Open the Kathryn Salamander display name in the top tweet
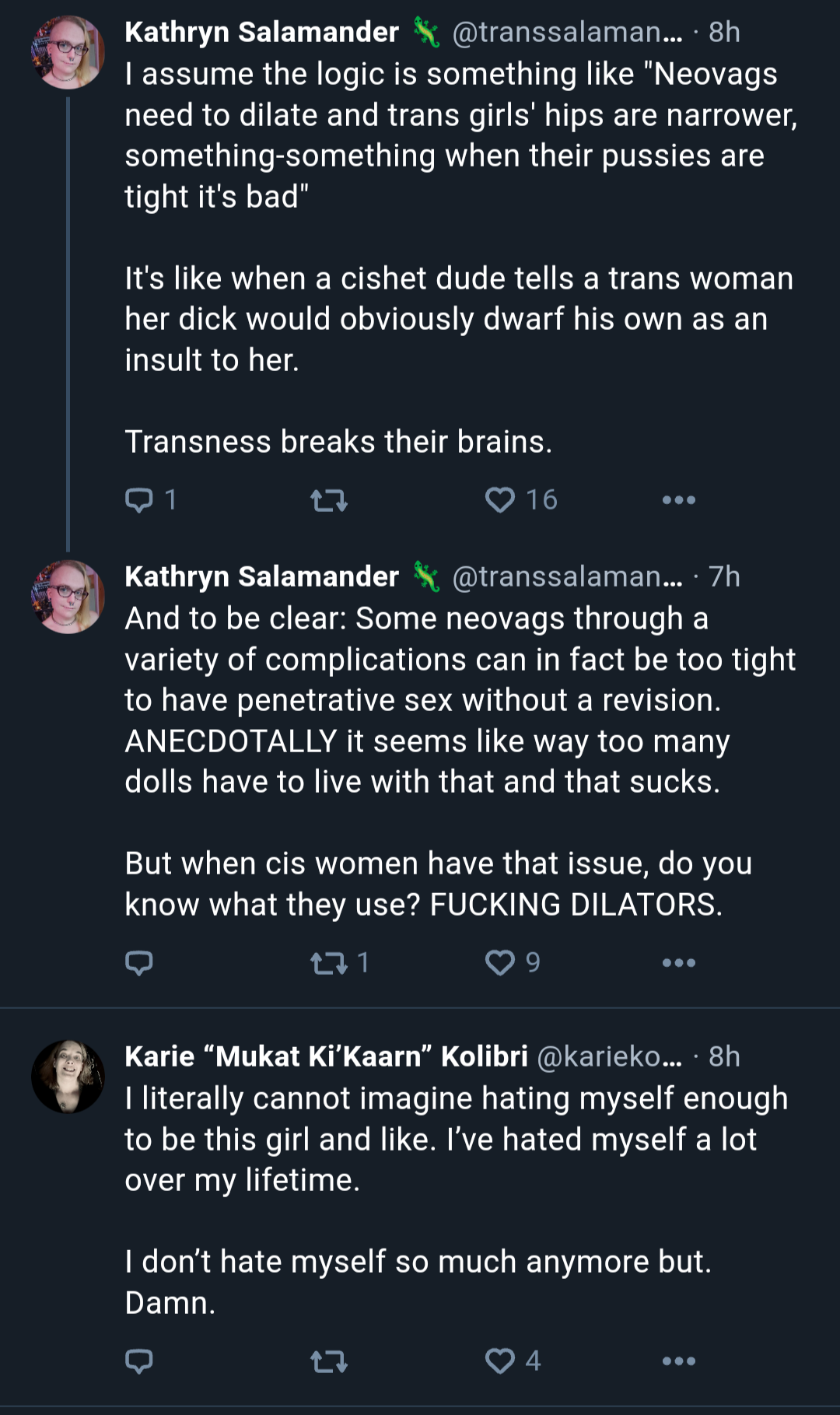840x1415 pixels. pos(261,32)
